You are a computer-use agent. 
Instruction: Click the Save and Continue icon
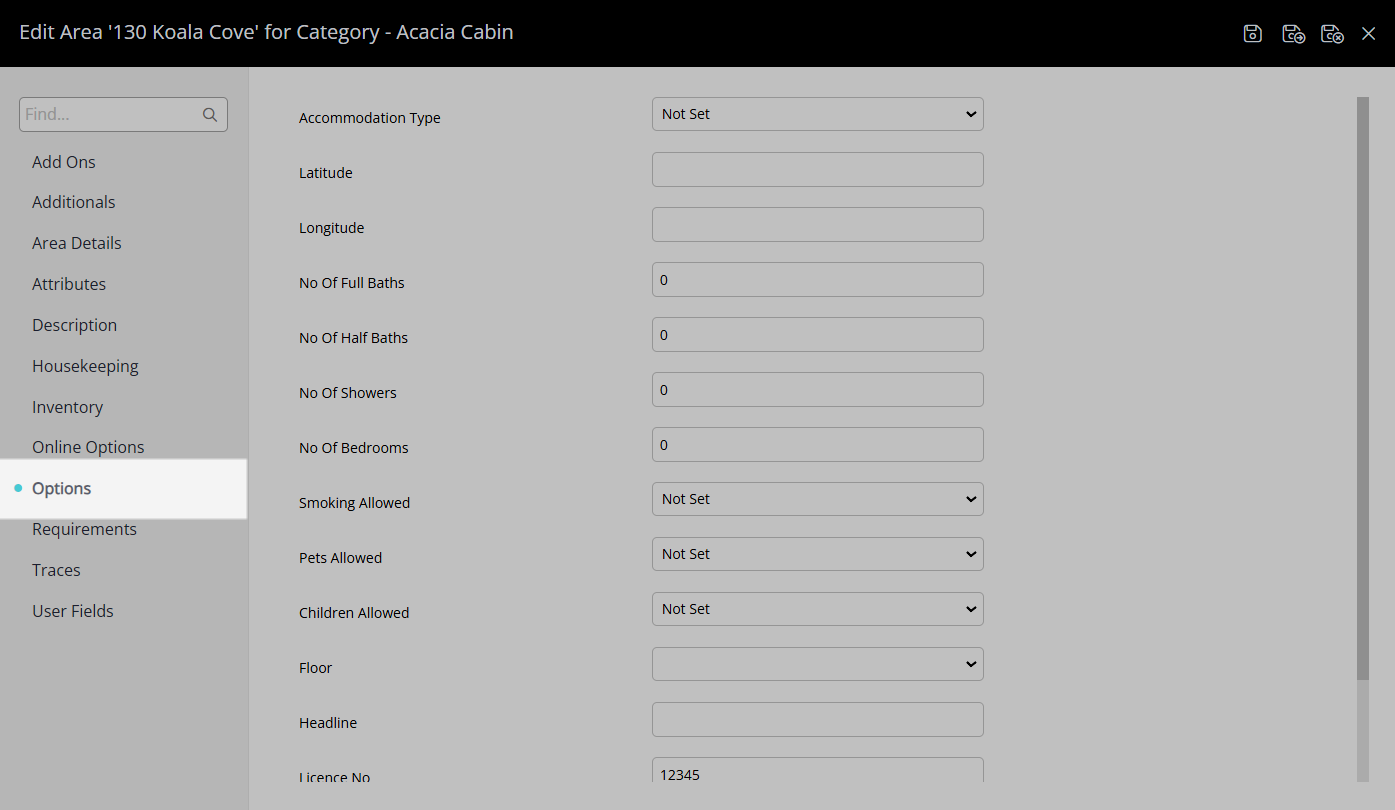click(1293, 34)
